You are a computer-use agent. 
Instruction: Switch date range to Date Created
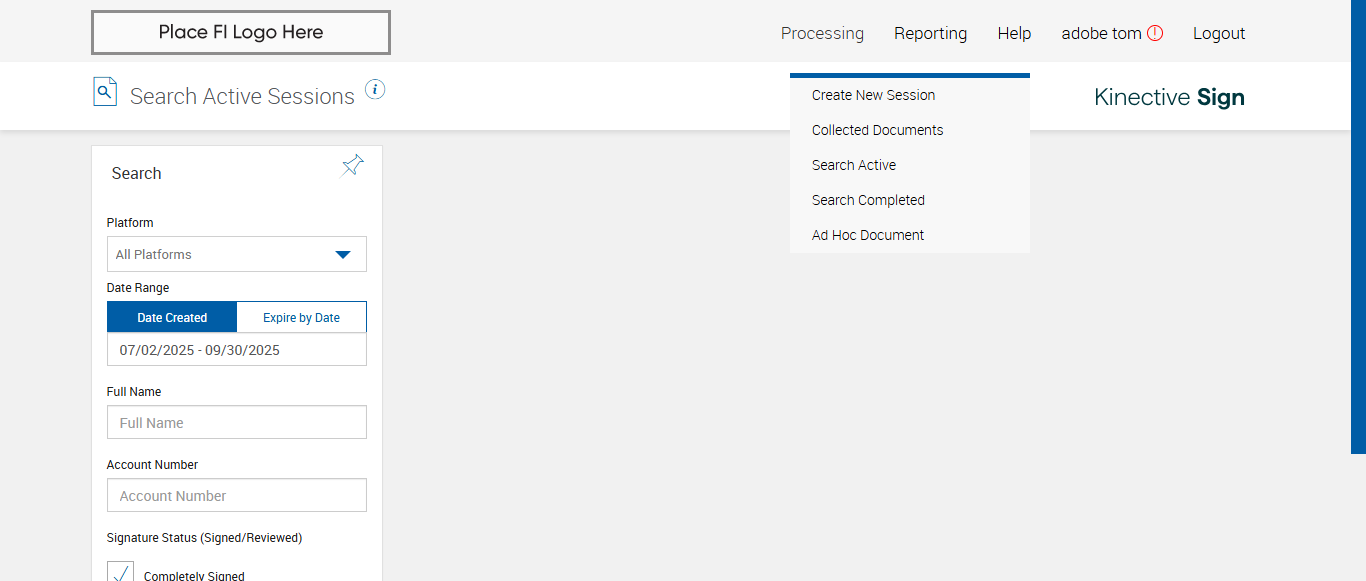pos(172,317)
